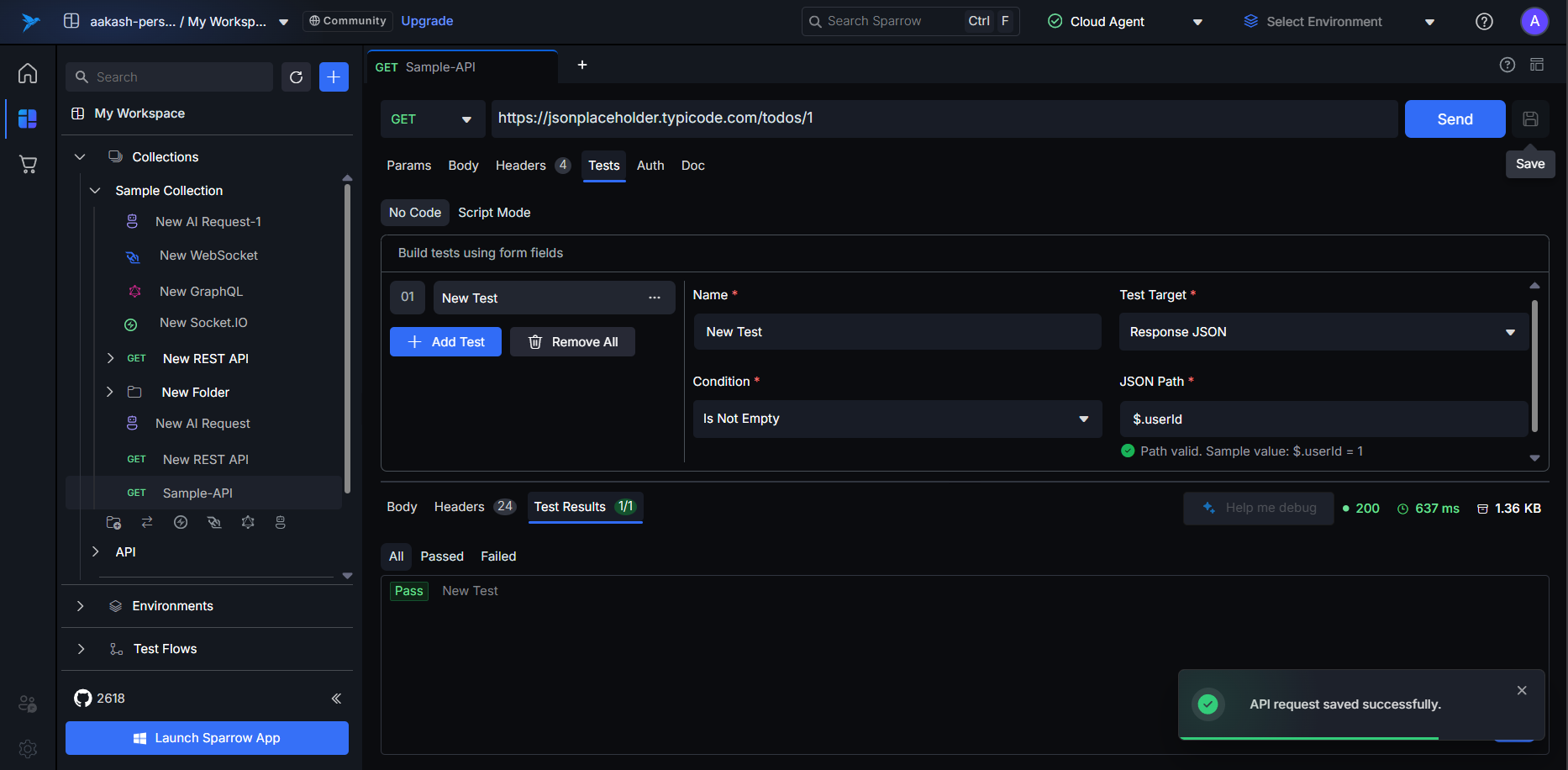Open the GitHub star count icon
Screen dimensions: 1568x770
[x=83, y=699]
